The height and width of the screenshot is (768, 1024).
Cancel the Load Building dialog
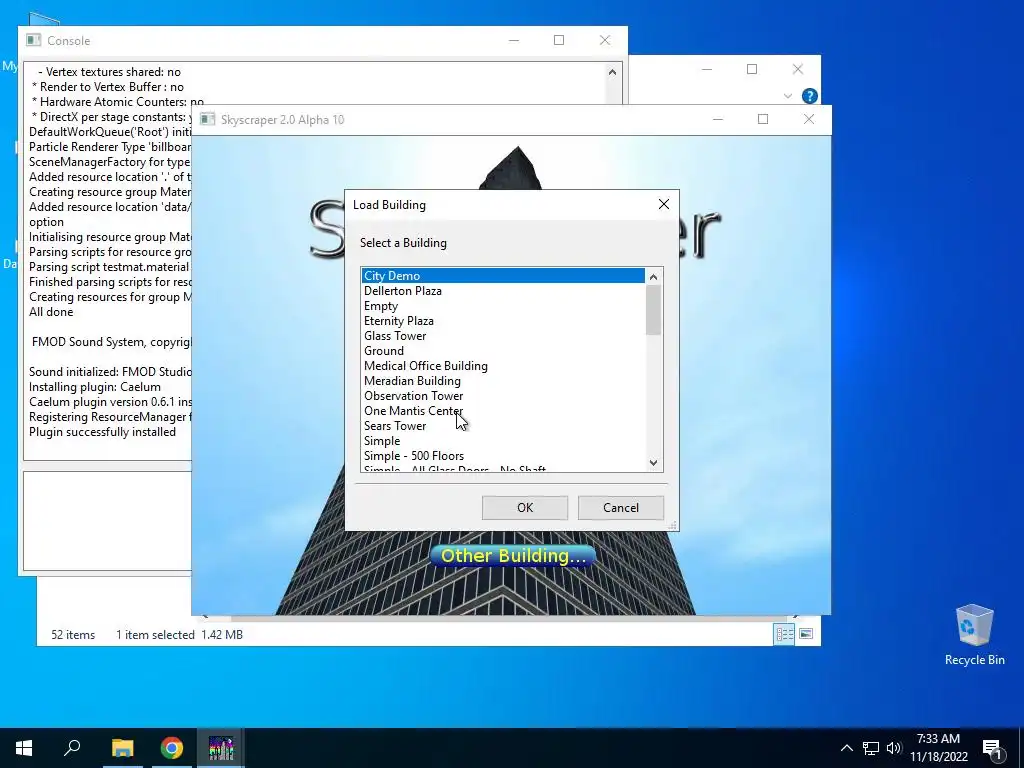point(620,507)
